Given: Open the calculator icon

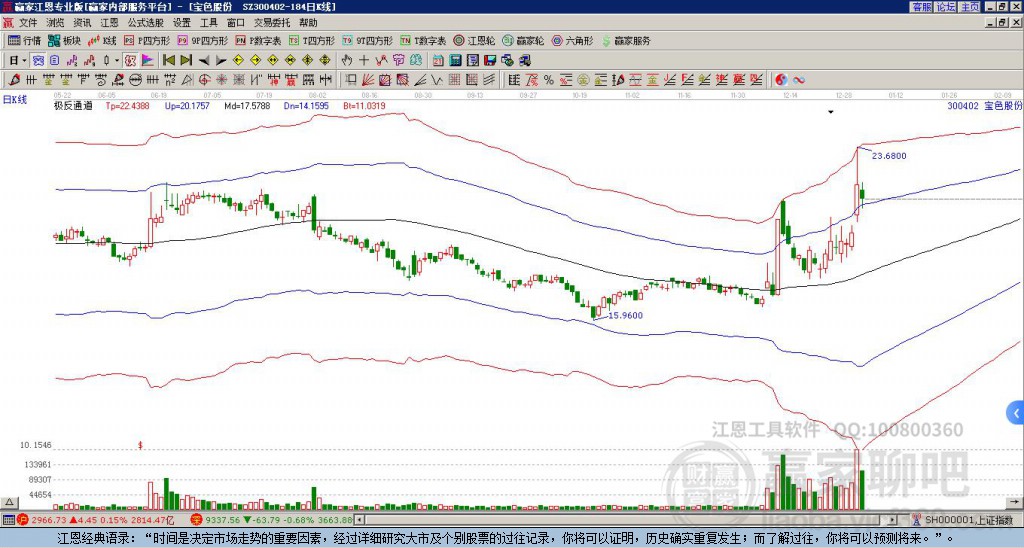Looking at the screenshot, I should [456, 61].
